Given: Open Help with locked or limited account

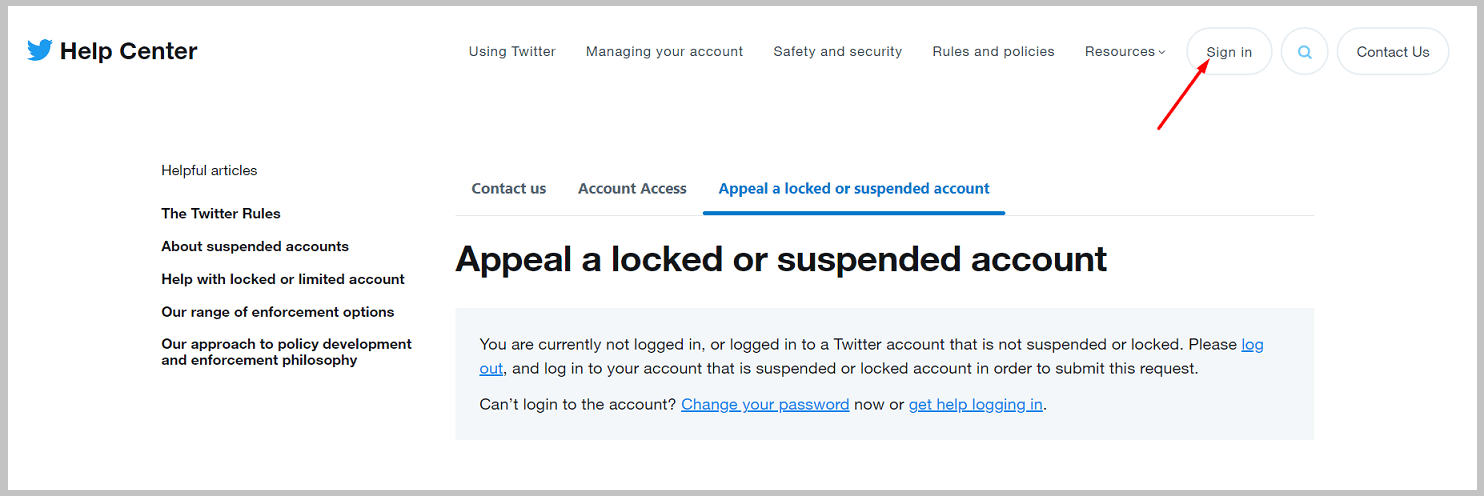Looking at the screenshot, I should 283,279.
